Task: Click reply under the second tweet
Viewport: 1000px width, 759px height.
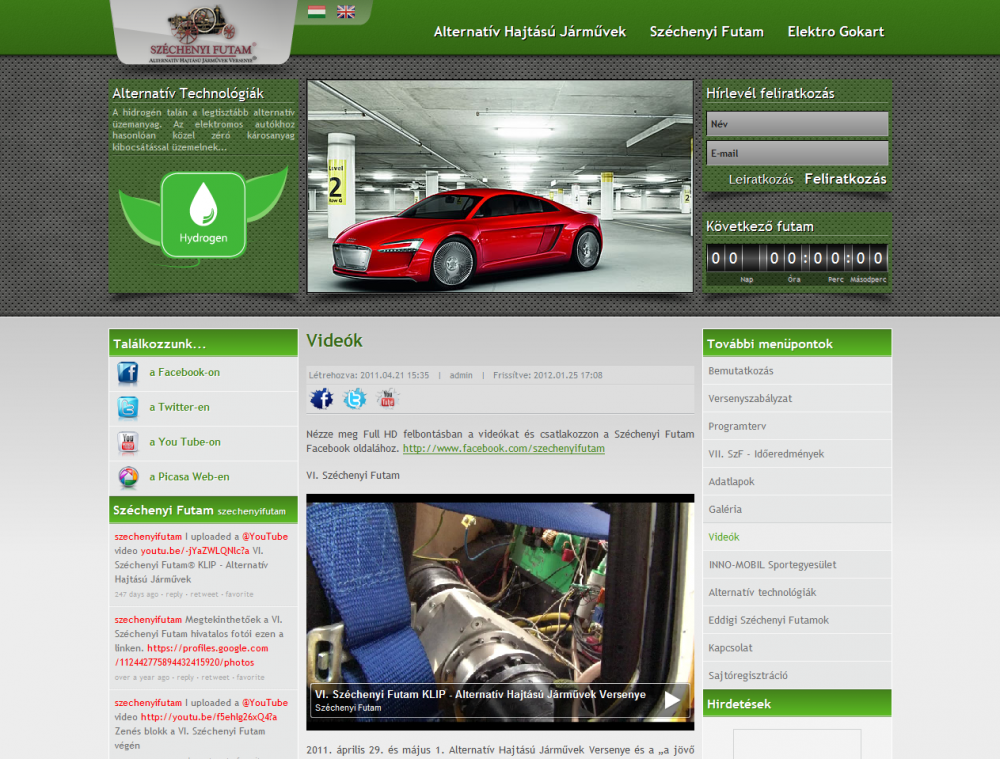Action: point(185,677)
